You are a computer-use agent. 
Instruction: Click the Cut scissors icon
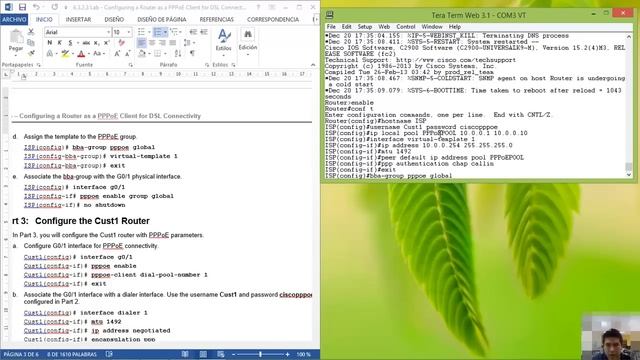(x=31, y=32)
